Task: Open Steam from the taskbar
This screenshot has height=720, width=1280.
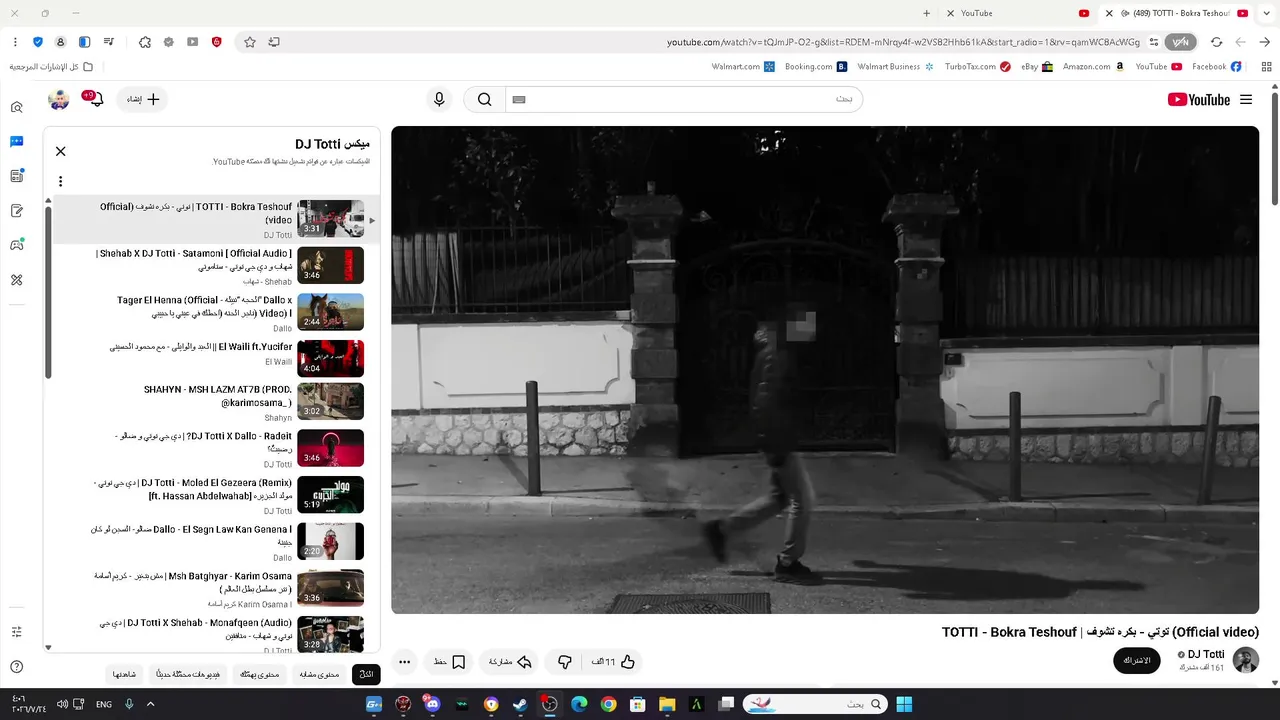Action: coord(520,704)
